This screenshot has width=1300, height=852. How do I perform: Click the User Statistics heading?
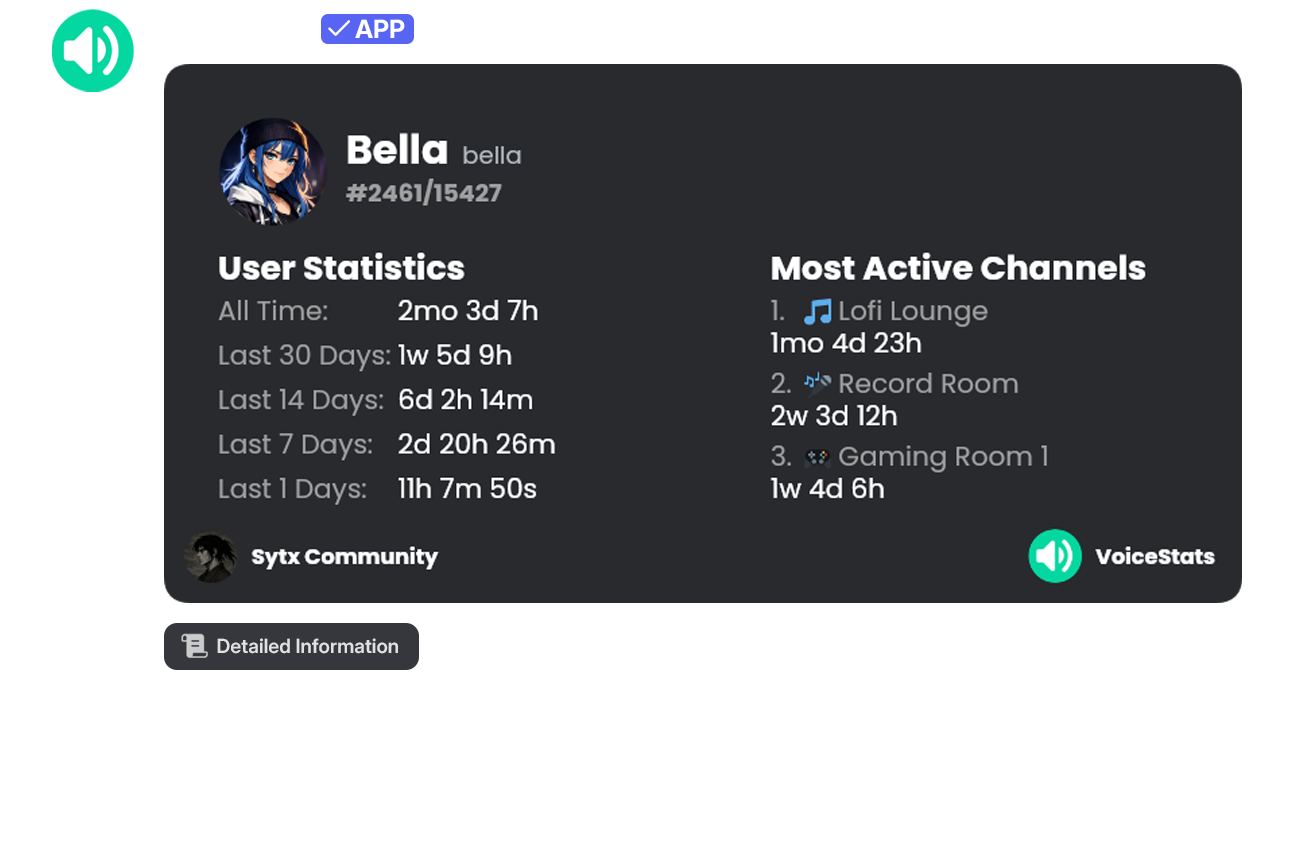[341, 268]
